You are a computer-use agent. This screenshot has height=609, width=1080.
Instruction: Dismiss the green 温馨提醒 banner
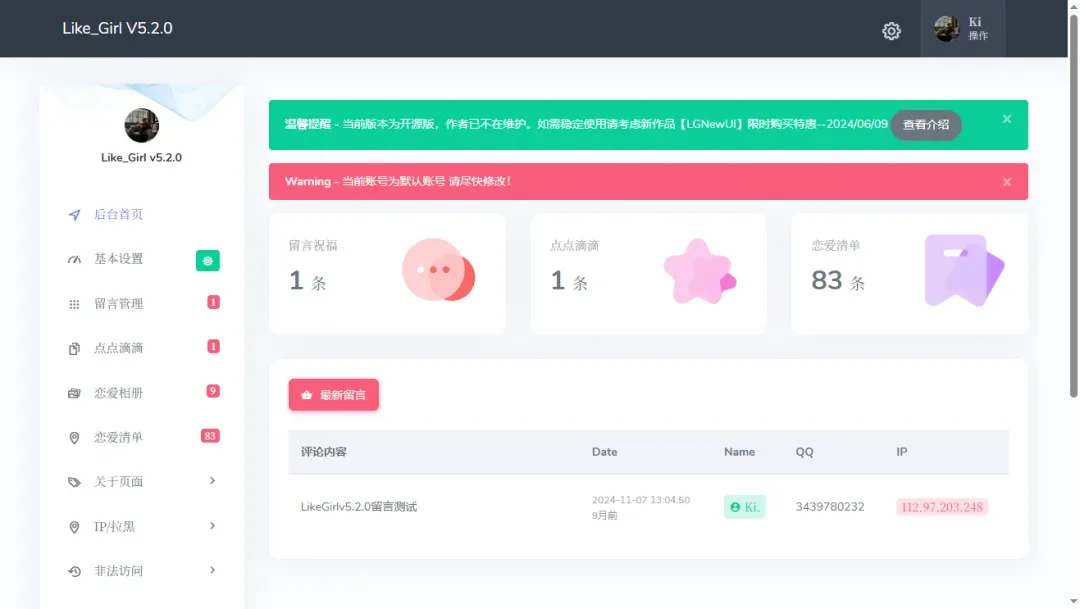point(1007,119)
